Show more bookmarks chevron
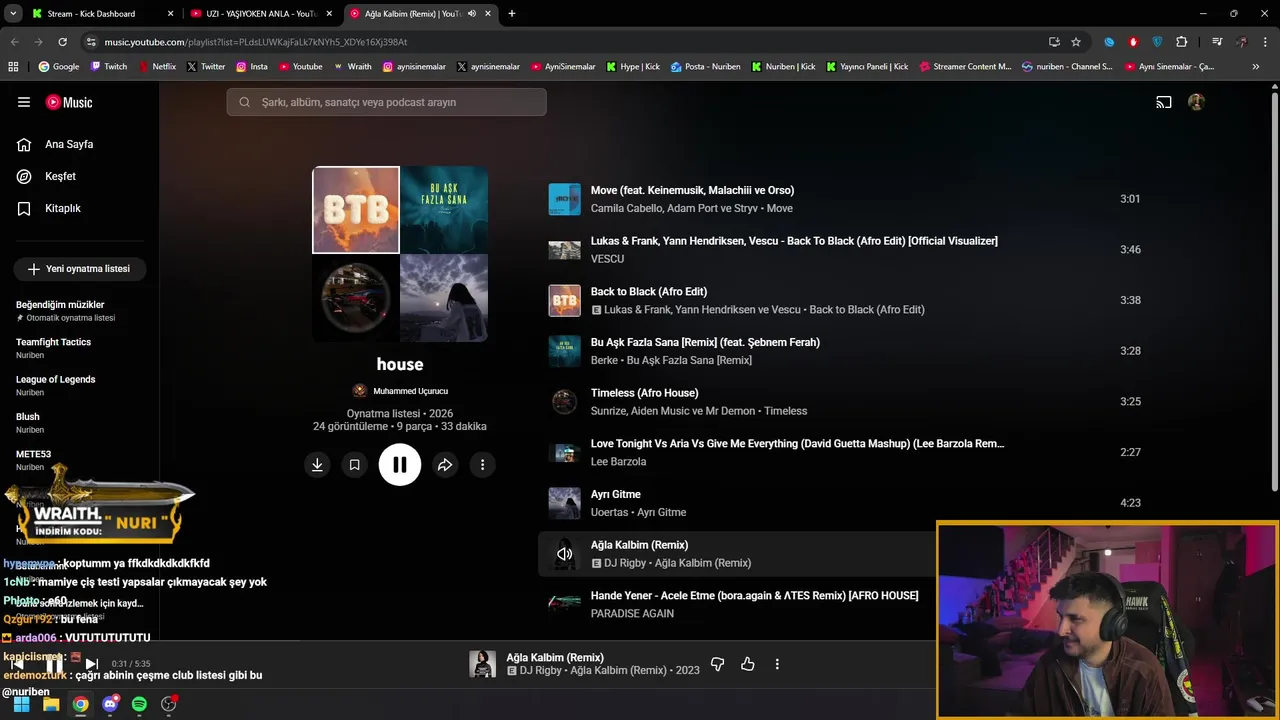Screen dimensions: 1280x720 click(1256, 67)
